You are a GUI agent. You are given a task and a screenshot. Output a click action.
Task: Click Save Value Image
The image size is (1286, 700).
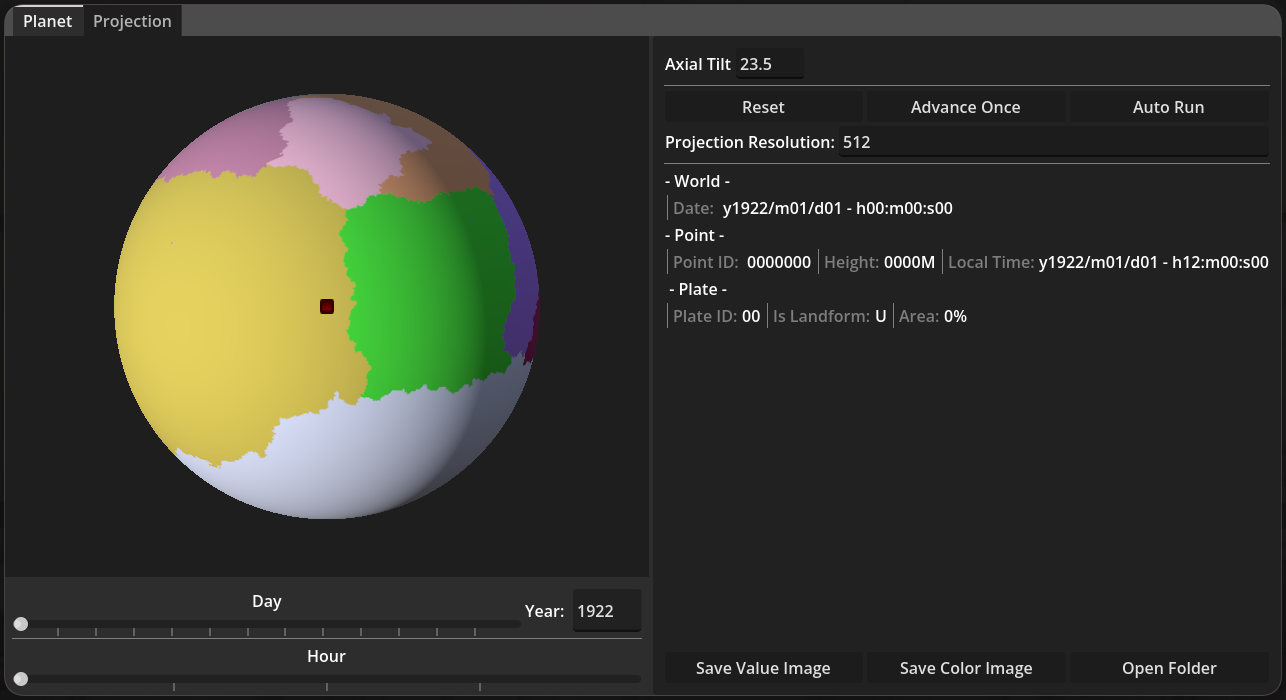(x=763, y=668)
